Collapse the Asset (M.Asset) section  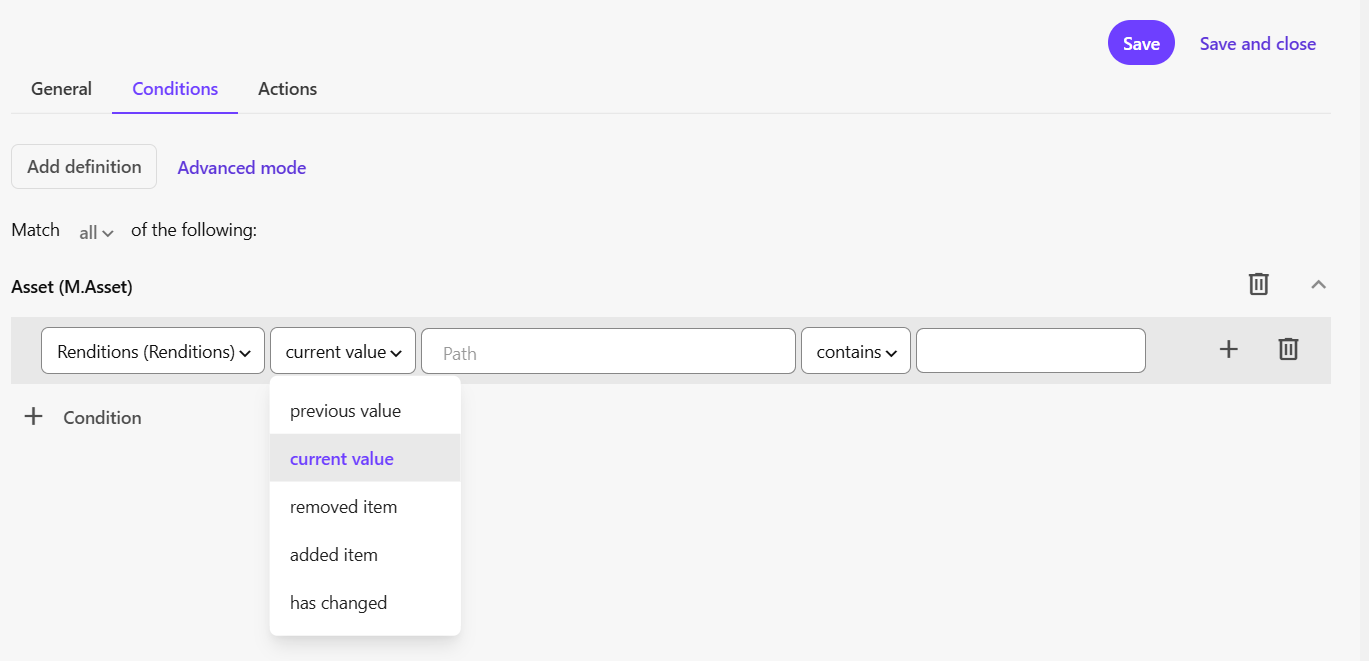click(x=1318, y=285)
